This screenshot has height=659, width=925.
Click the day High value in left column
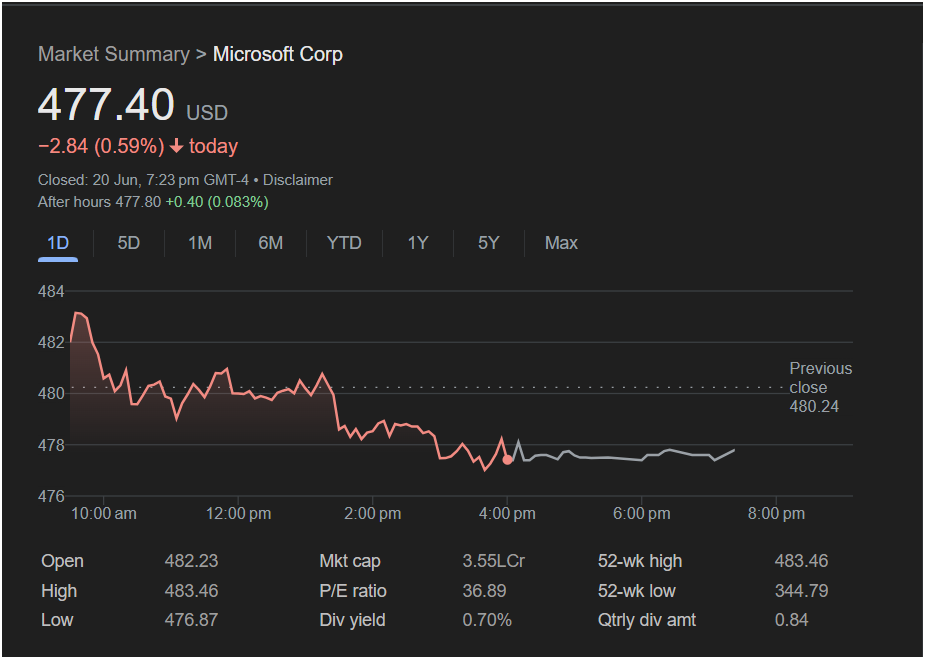coord(191,591)
